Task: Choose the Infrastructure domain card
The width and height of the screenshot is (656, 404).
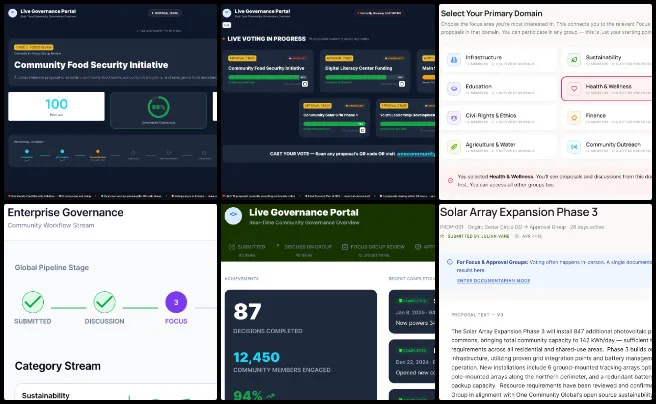Action: click(x=499, y=60)
